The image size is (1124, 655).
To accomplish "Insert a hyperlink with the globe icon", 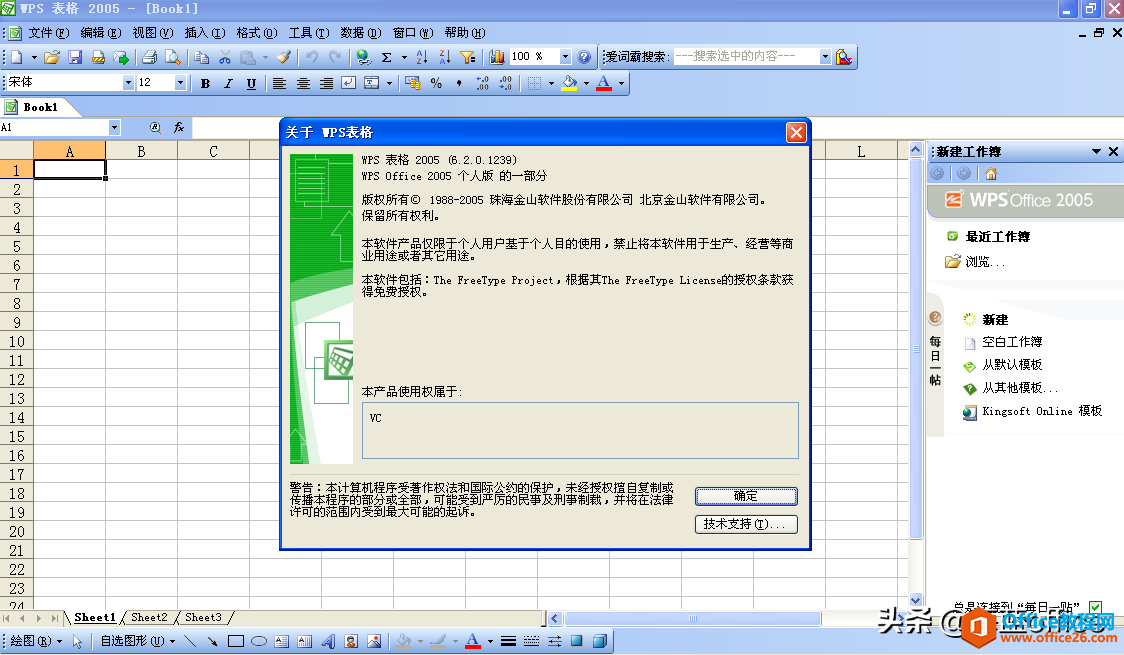I will point(363,57).
